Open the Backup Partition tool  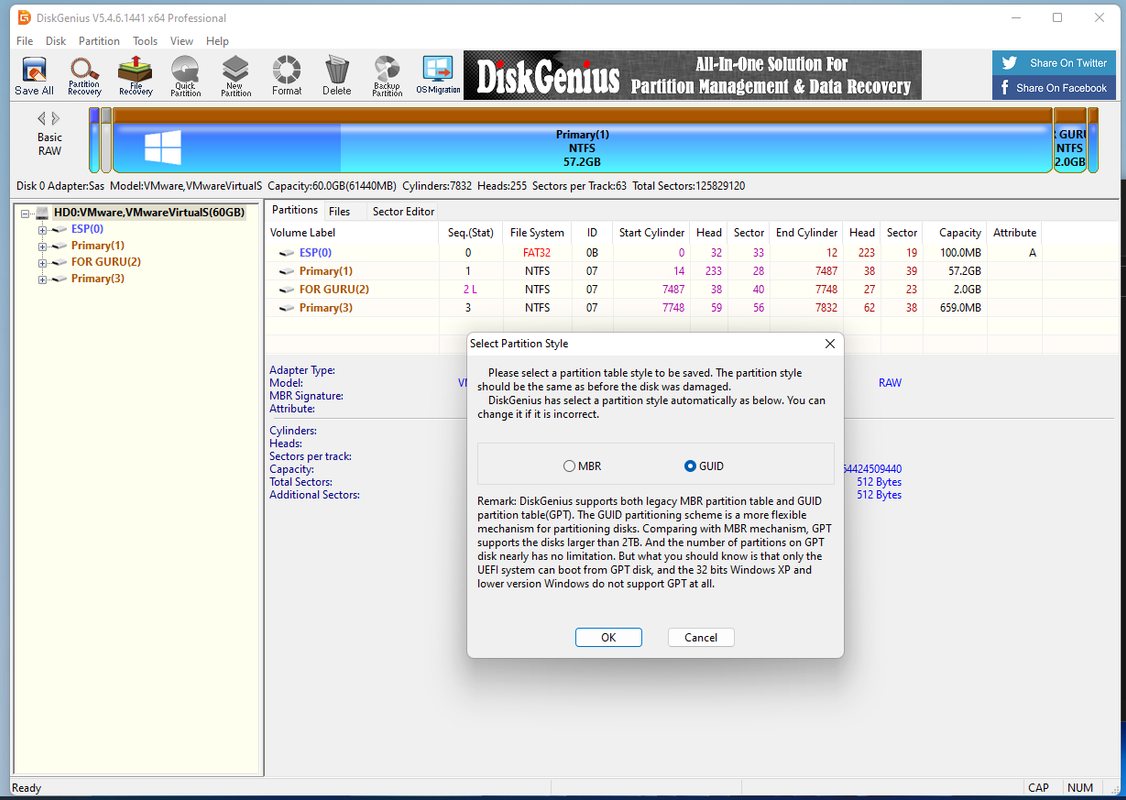coord(387,75)
